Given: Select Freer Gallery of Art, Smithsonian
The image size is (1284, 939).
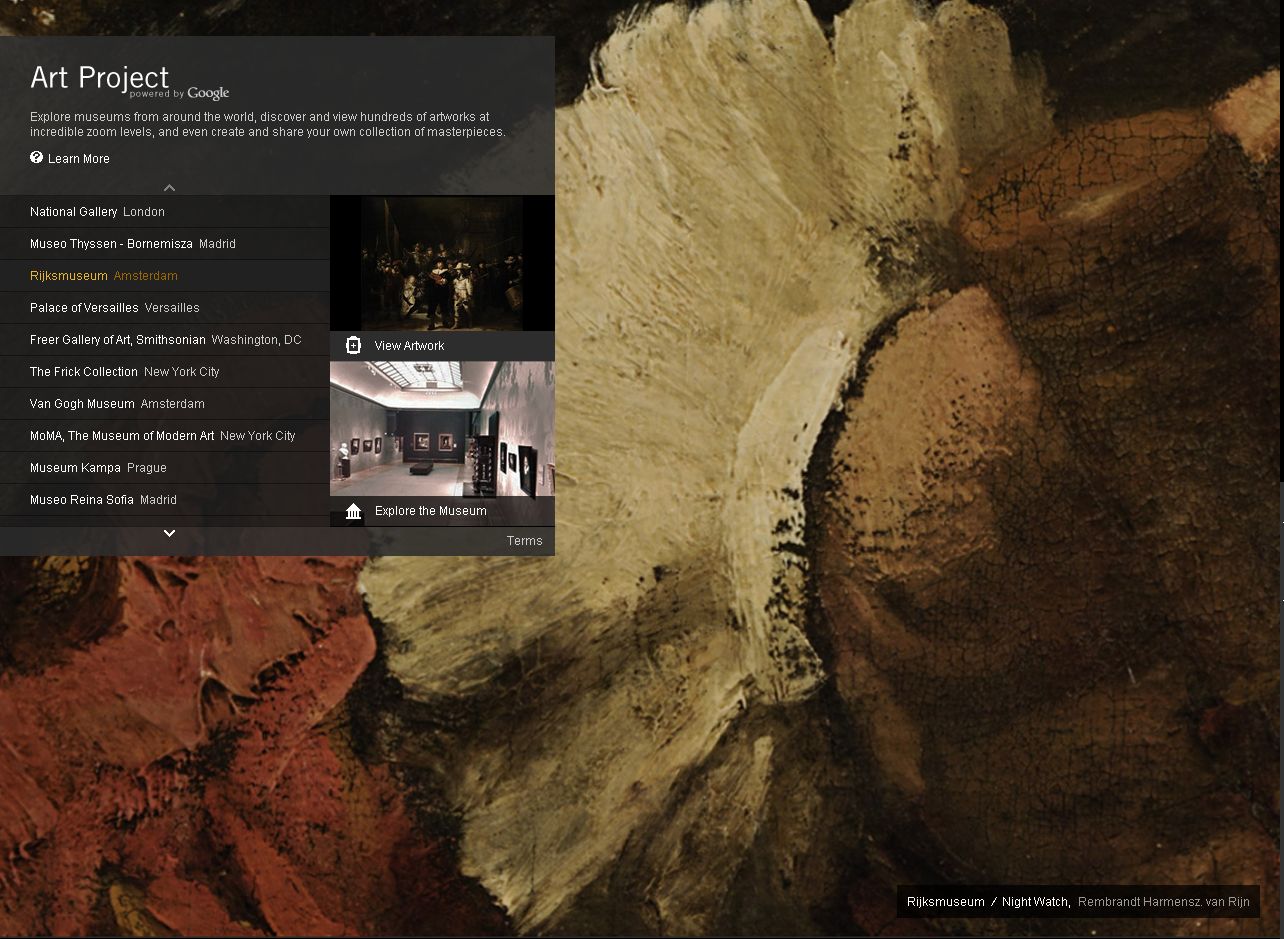Looking at the screenshot, I should click(x=165, y=340).
